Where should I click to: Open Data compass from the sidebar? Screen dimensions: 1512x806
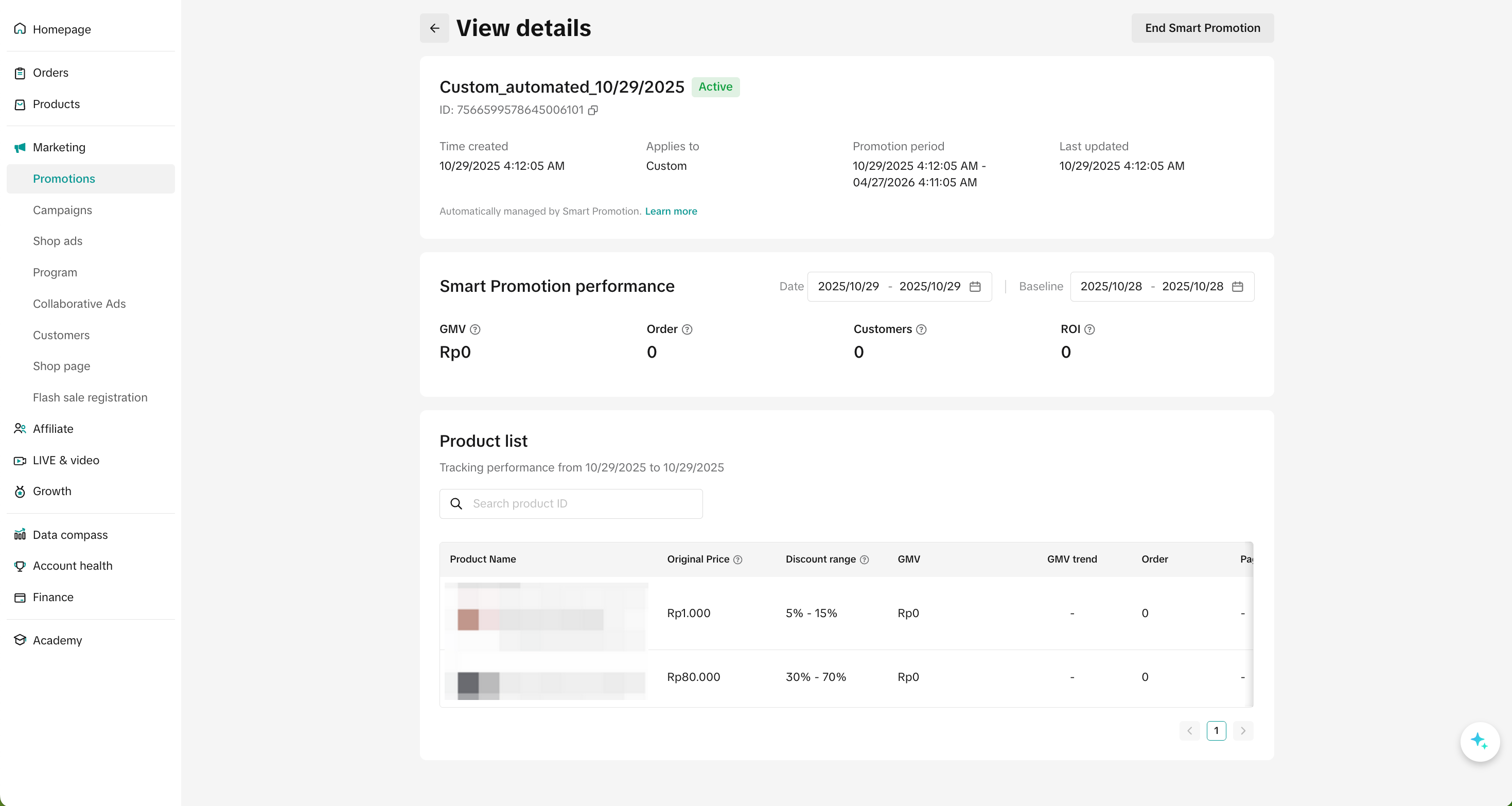[x=70, y=535]
